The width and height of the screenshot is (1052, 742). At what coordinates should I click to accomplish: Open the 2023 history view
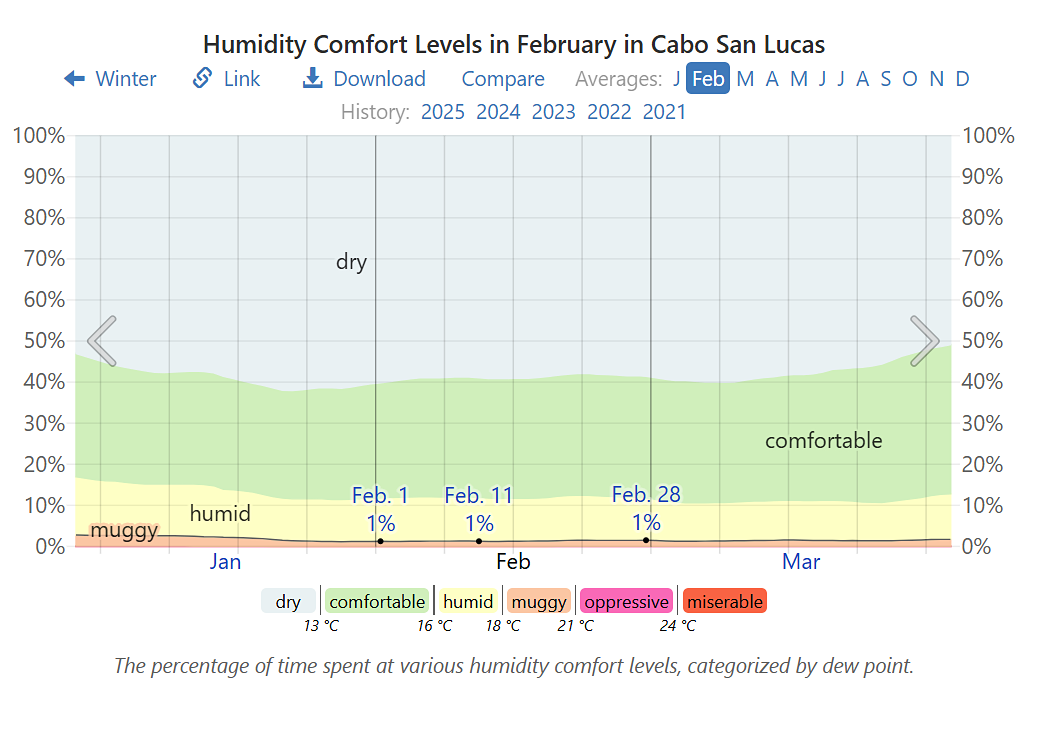click(553, 112)
